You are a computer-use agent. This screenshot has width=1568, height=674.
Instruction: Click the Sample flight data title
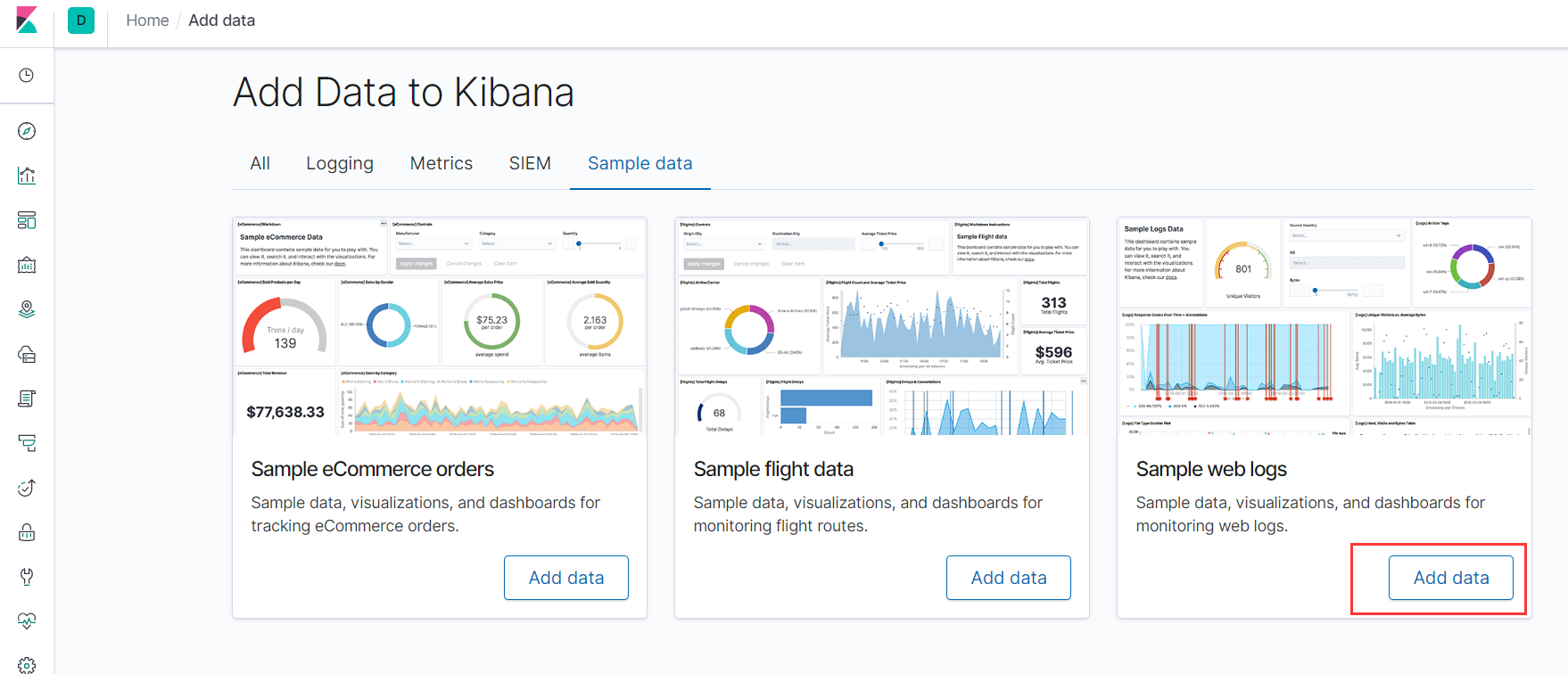click(773, 469)
